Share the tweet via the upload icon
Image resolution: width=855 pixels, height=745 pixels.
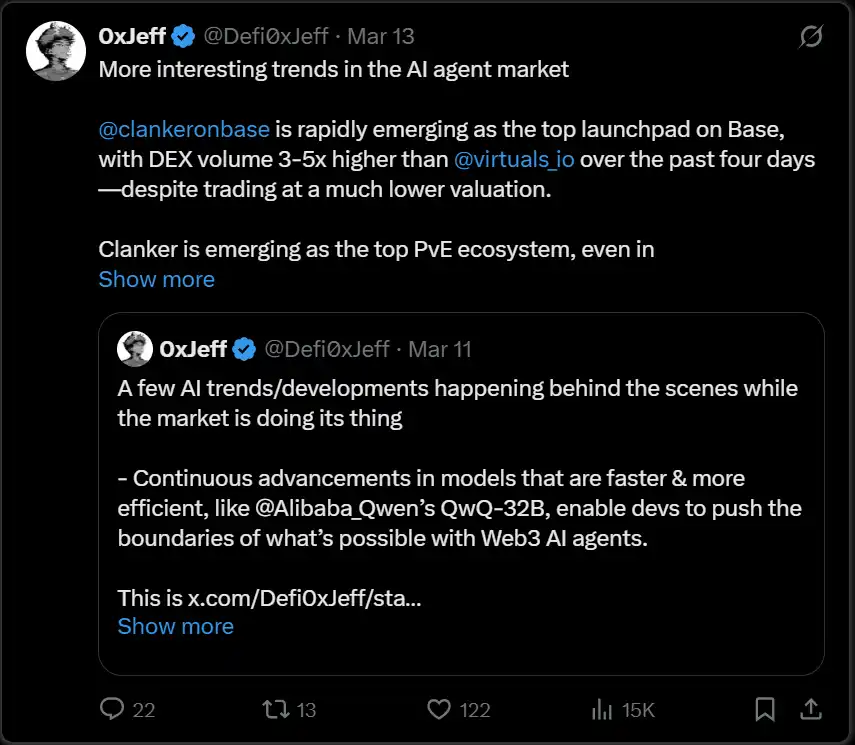click(810, 709)
